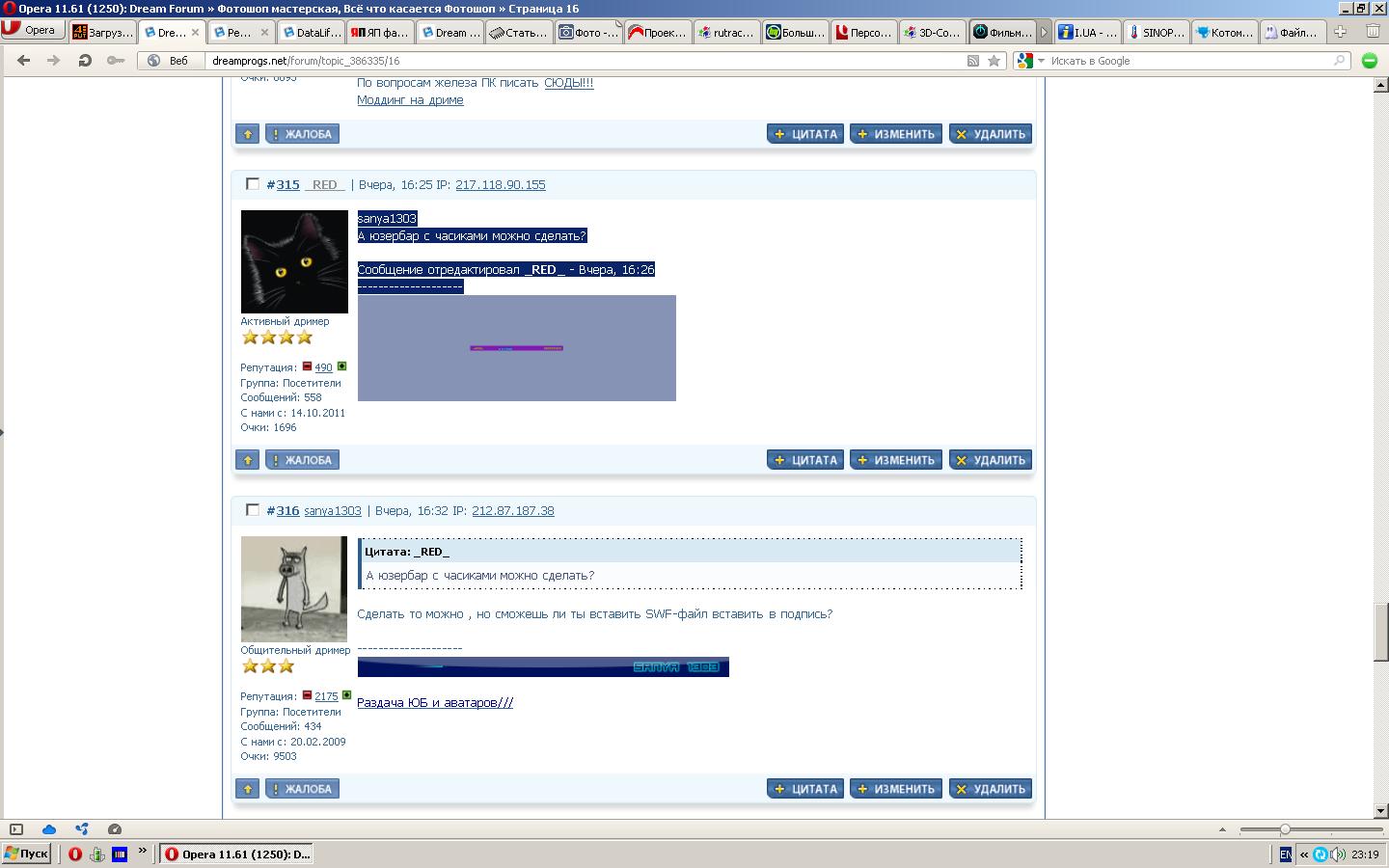The image size is (1389, 868).
Task: Follow the СЮДЫ!!! link
Action: 569,83
